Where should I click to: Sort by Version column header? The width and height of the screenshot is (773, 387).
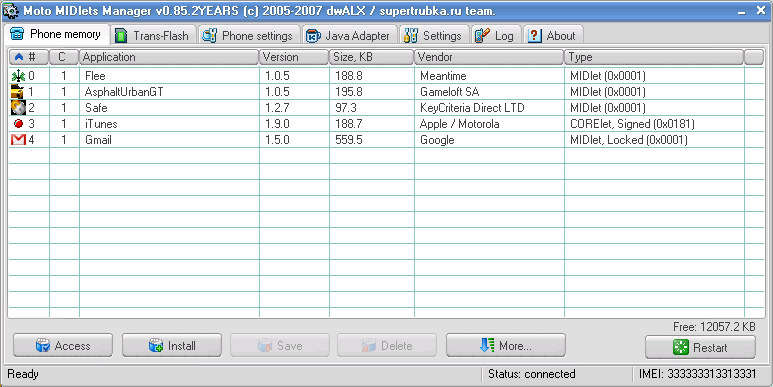click(x=294, y=57)
